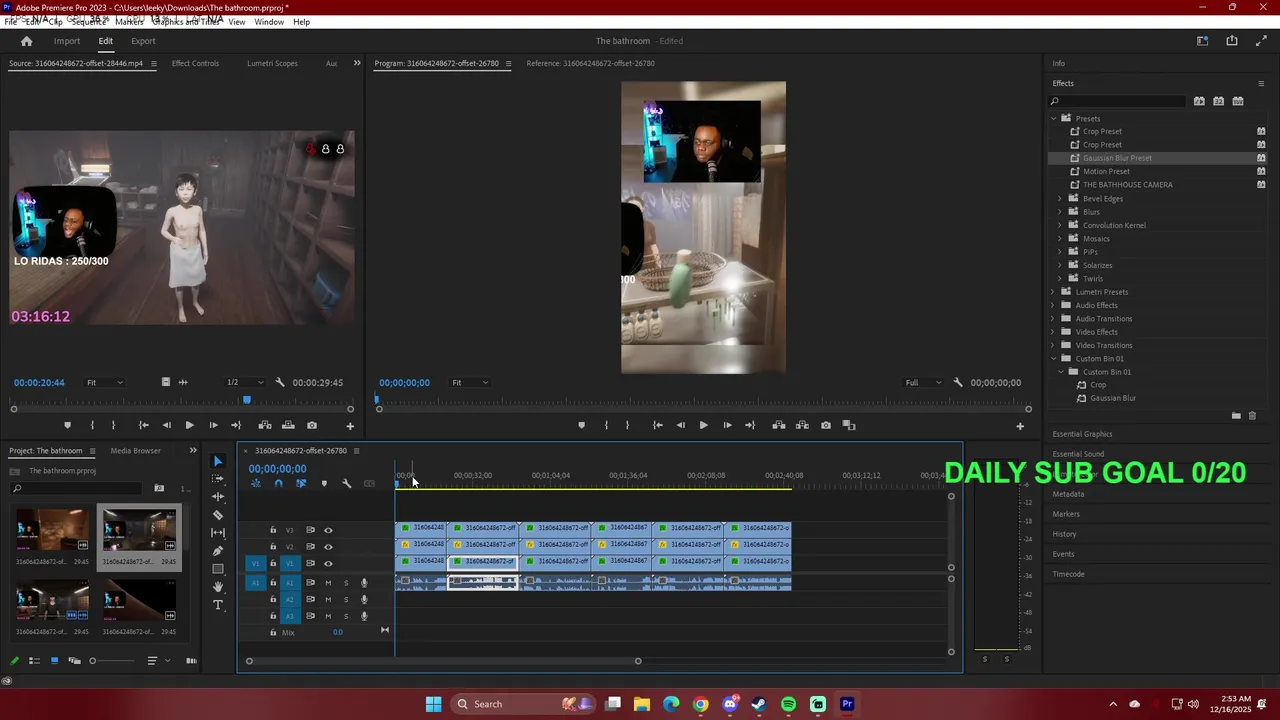Viewport: 1280px width, 720px height.
Task: Open Program playback resolution Full dropdown
Action: pyautogui.click(x=923, y=382)
